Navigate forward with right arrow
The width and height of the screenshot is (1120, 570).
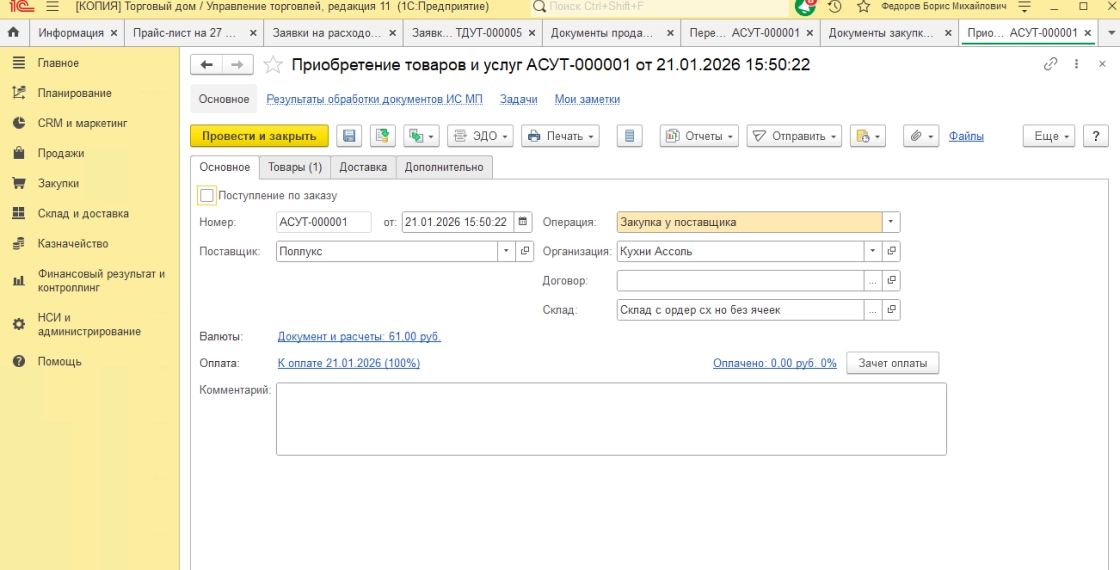click(x=238, y=65)
